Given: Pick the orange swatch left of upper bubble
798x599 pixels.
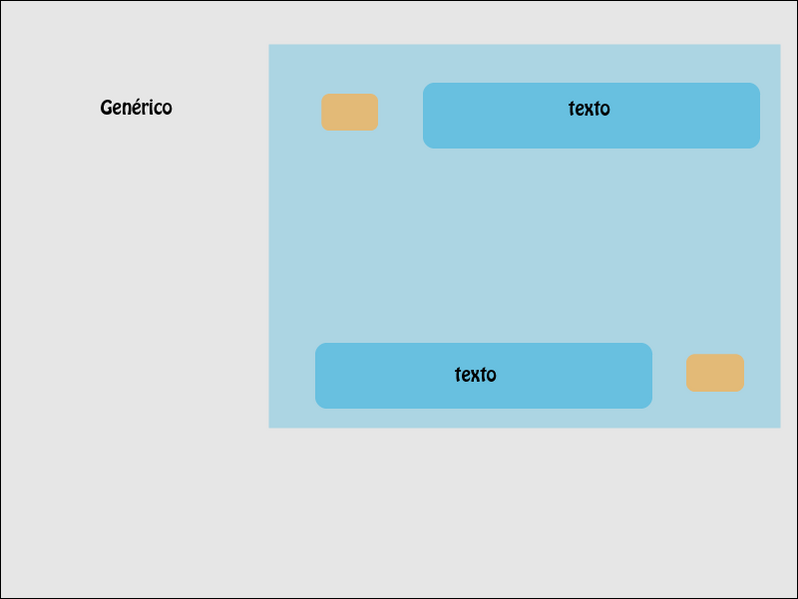Looking at the screenshot, I should pyautogui.click(x=349, y=112).
